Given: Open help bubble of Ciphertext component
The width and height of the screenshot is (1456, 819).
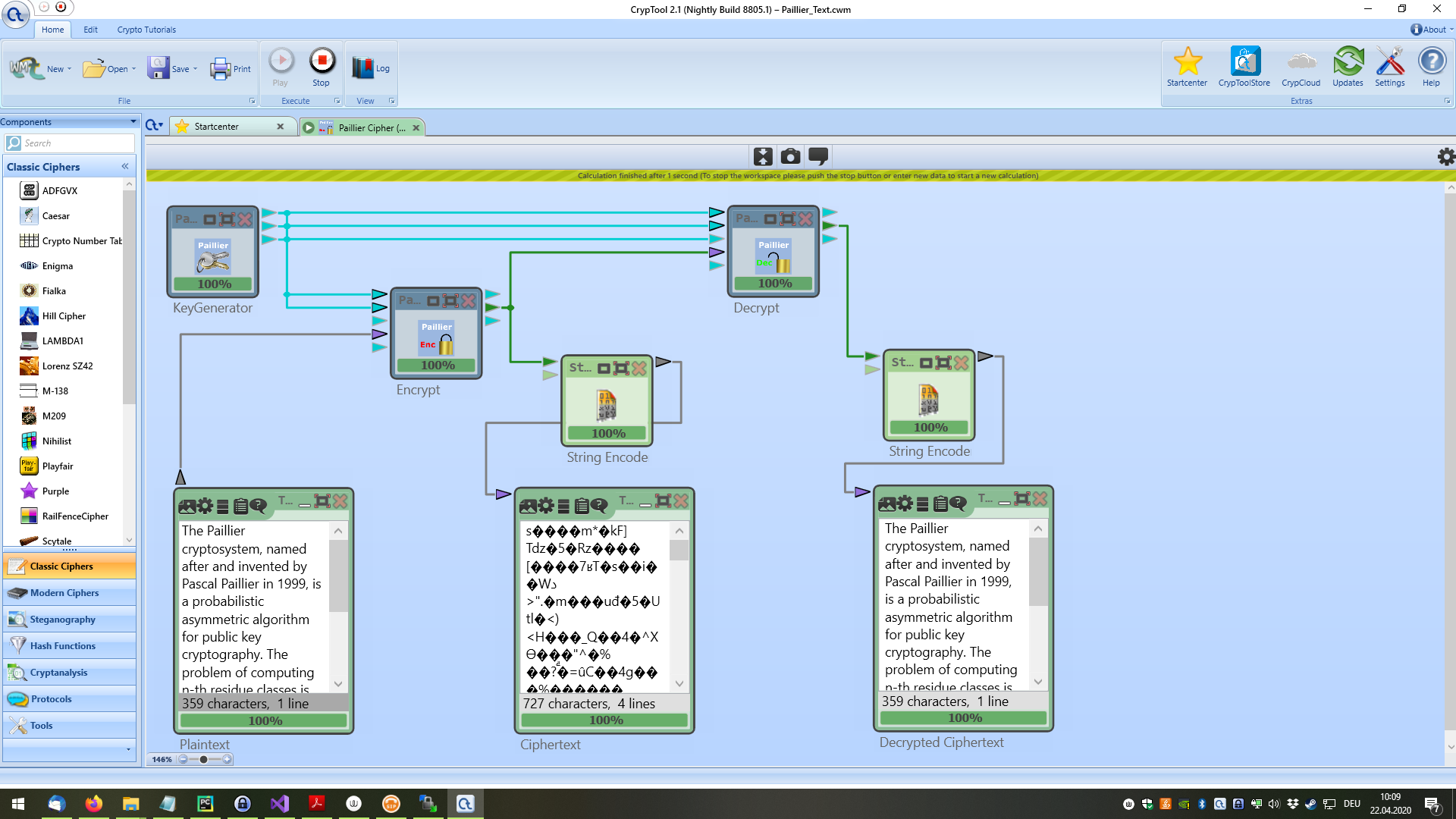Looking at the screenshot, I should (599, 505).
